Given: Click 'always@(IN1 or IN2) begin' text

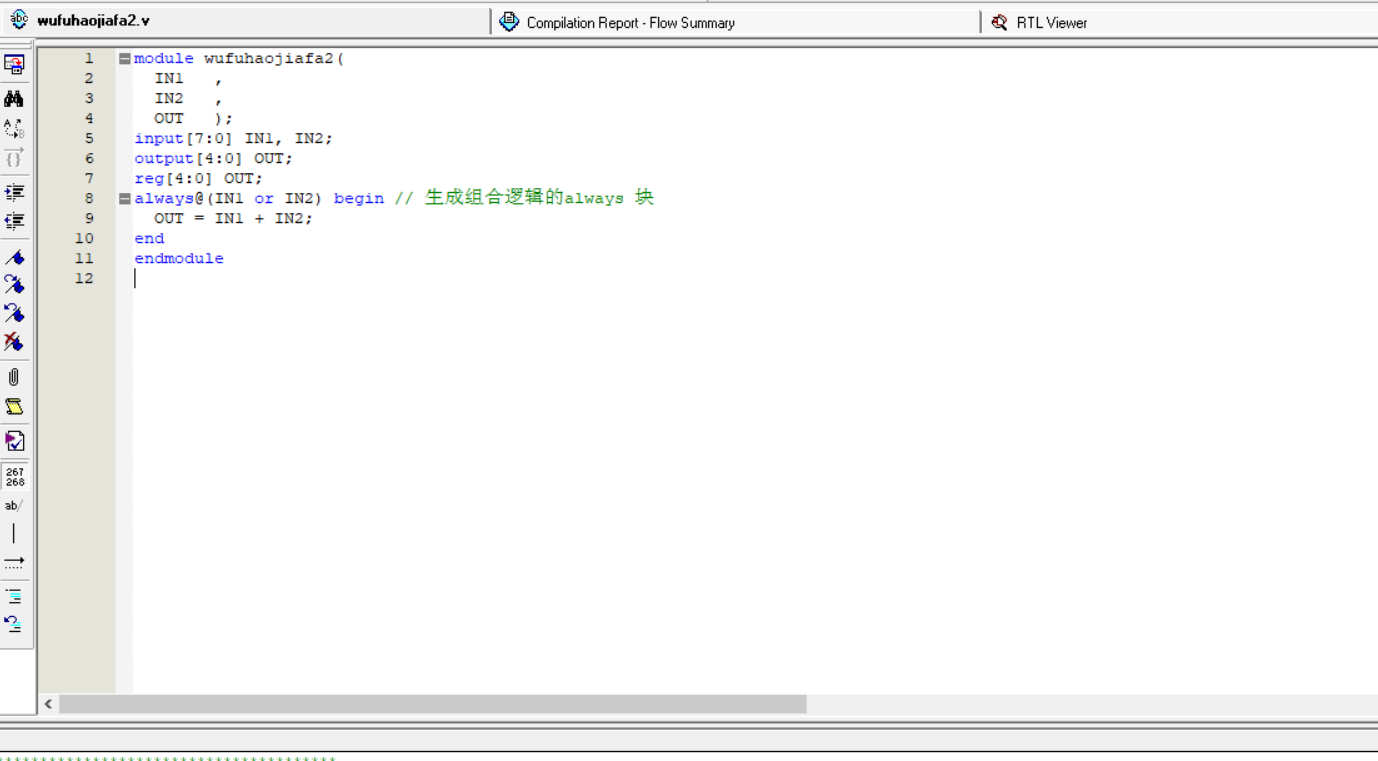Looking at the screenshot, I should 259,198.
